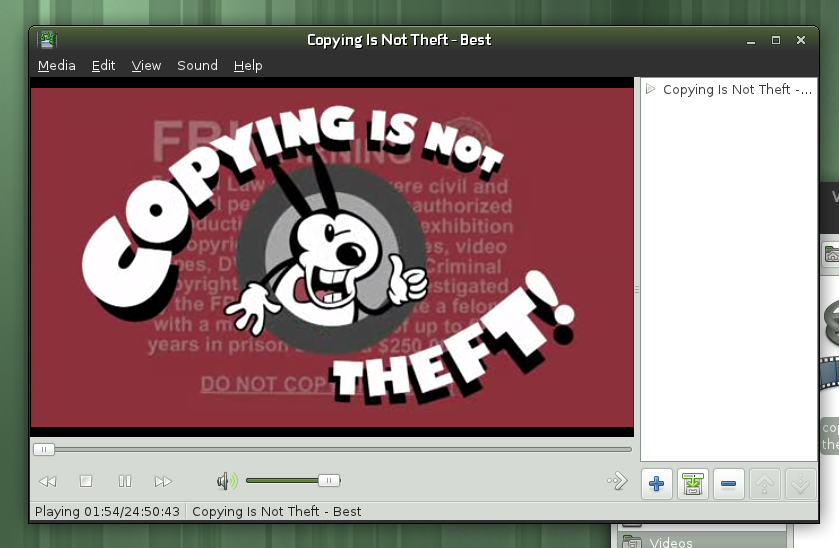Mute audio via the speaker icon
839x548 pixels.
(227, 482)
